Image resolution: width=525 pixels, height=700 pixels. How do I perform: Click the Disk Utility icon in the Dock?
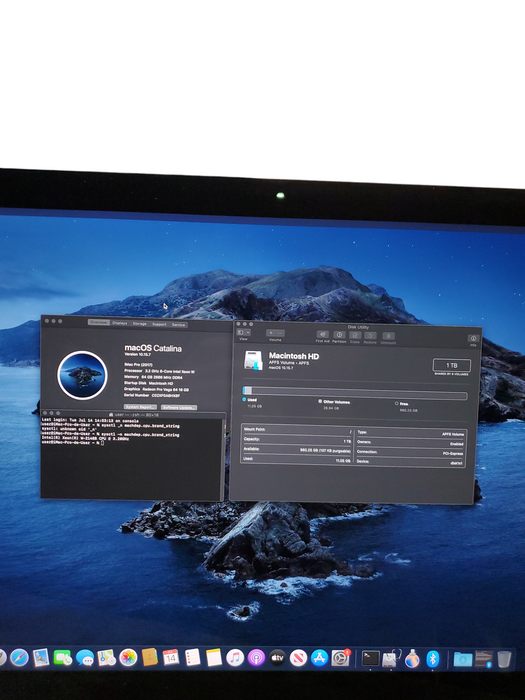391,659
